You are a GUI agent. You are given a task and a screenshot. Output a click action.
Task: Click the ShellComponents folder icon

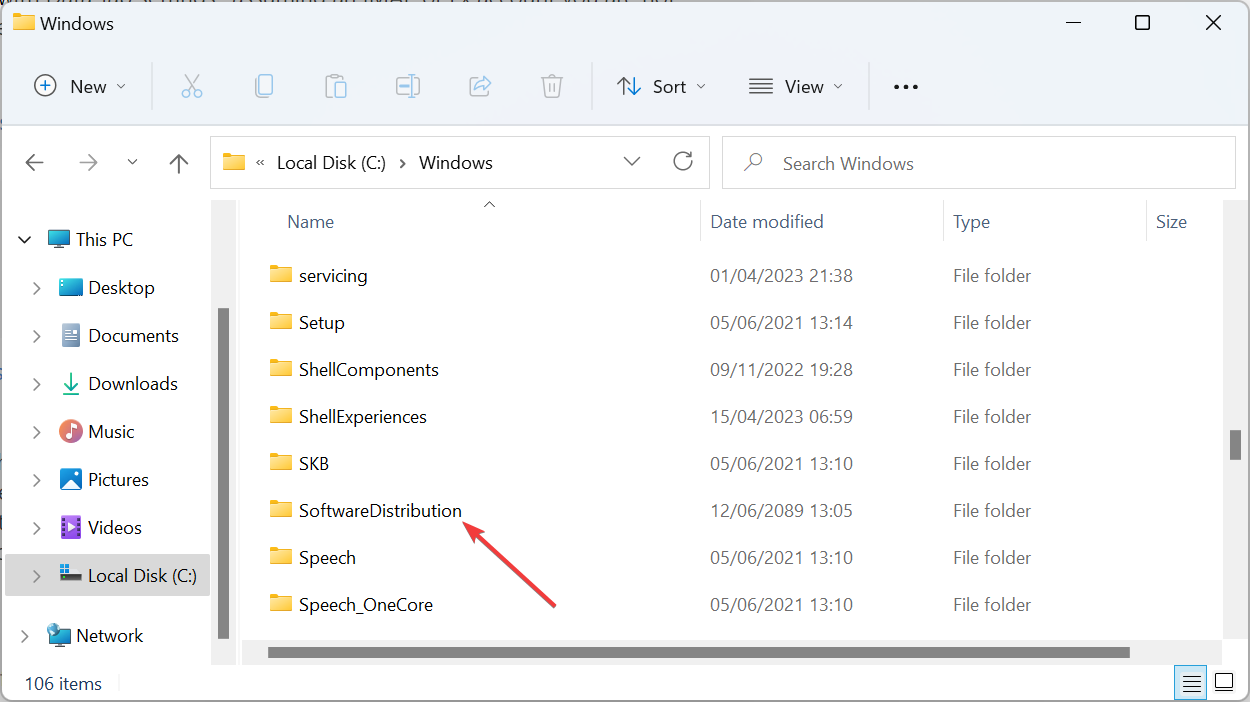[280, 368]
